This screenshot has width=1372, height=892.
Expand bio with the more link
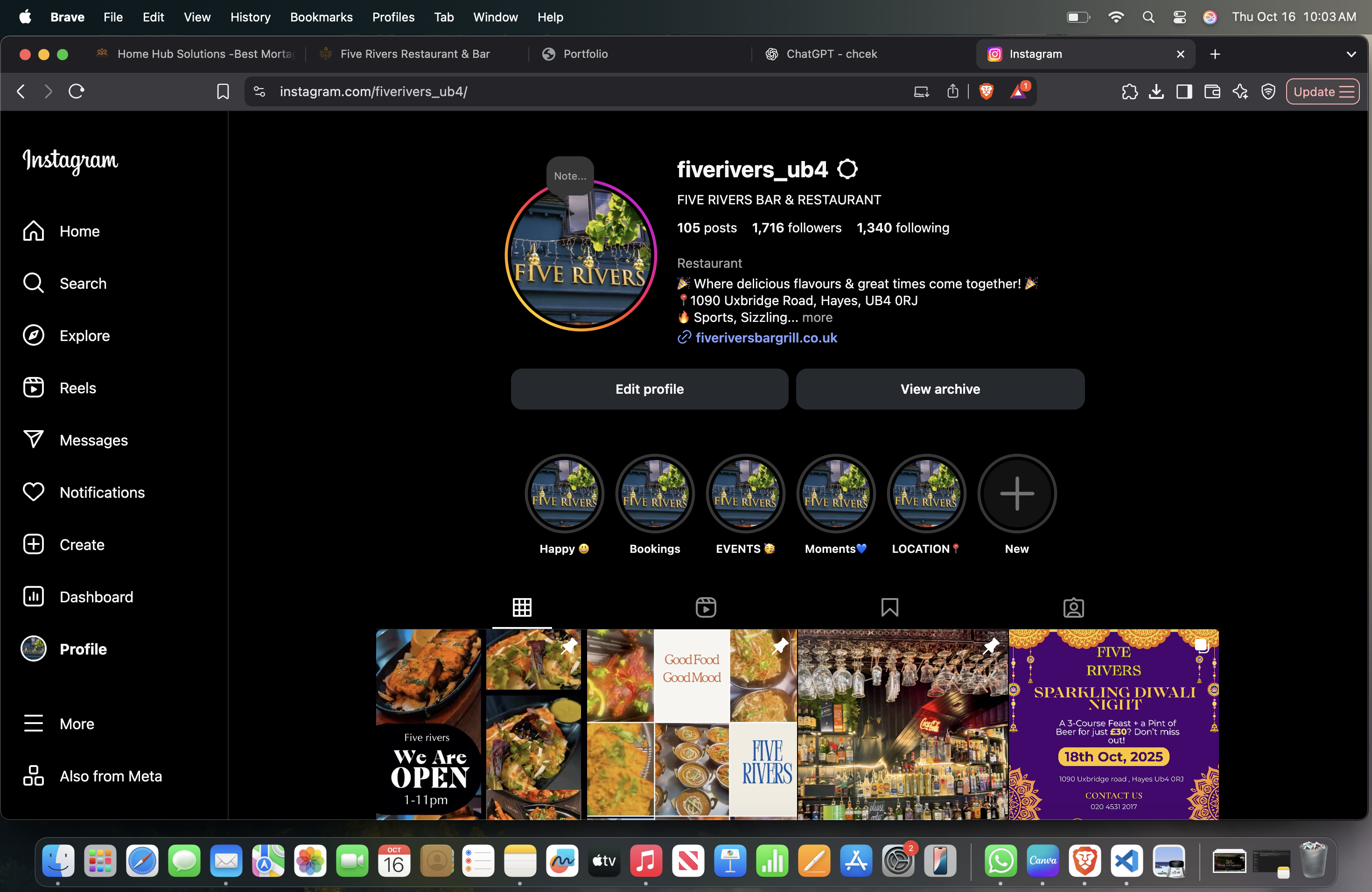[817, 318]
